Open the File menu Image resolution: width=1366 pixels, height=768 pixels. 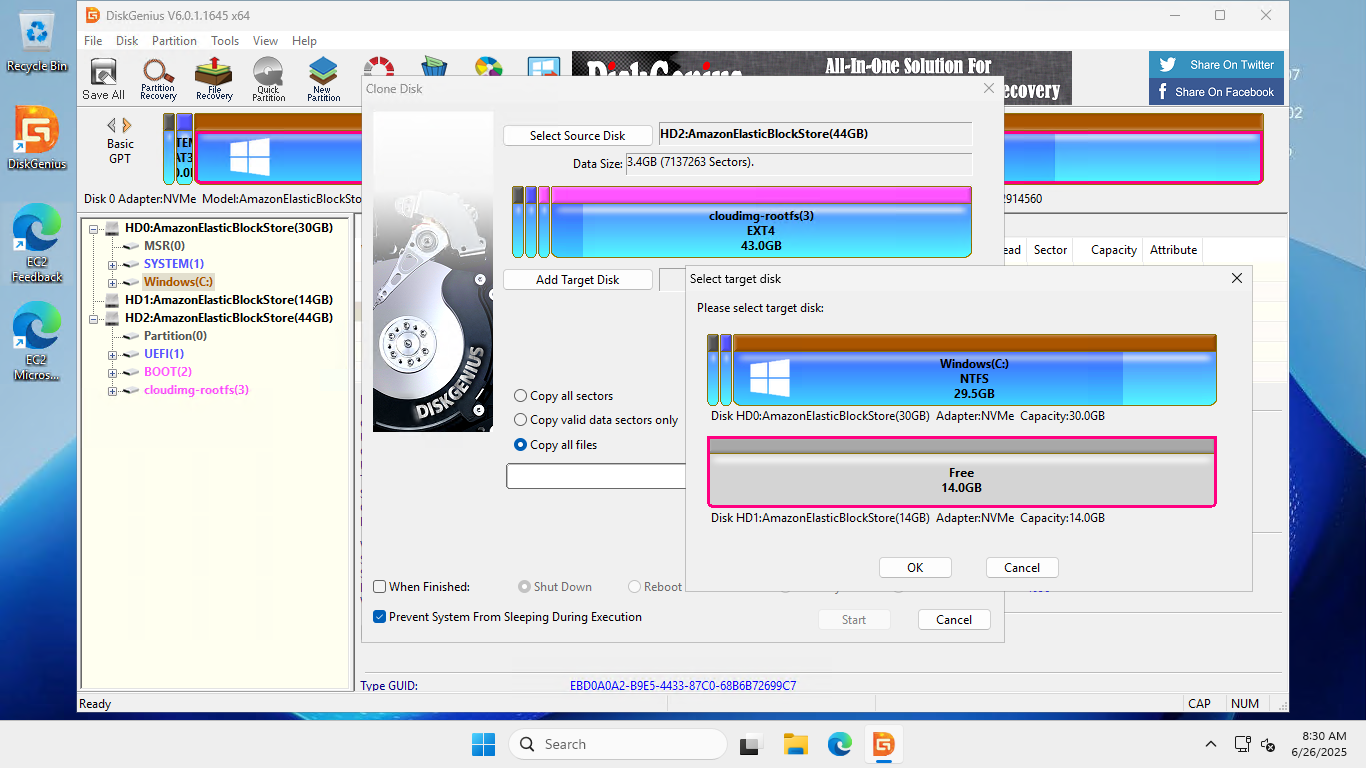[x=93, y=41]
